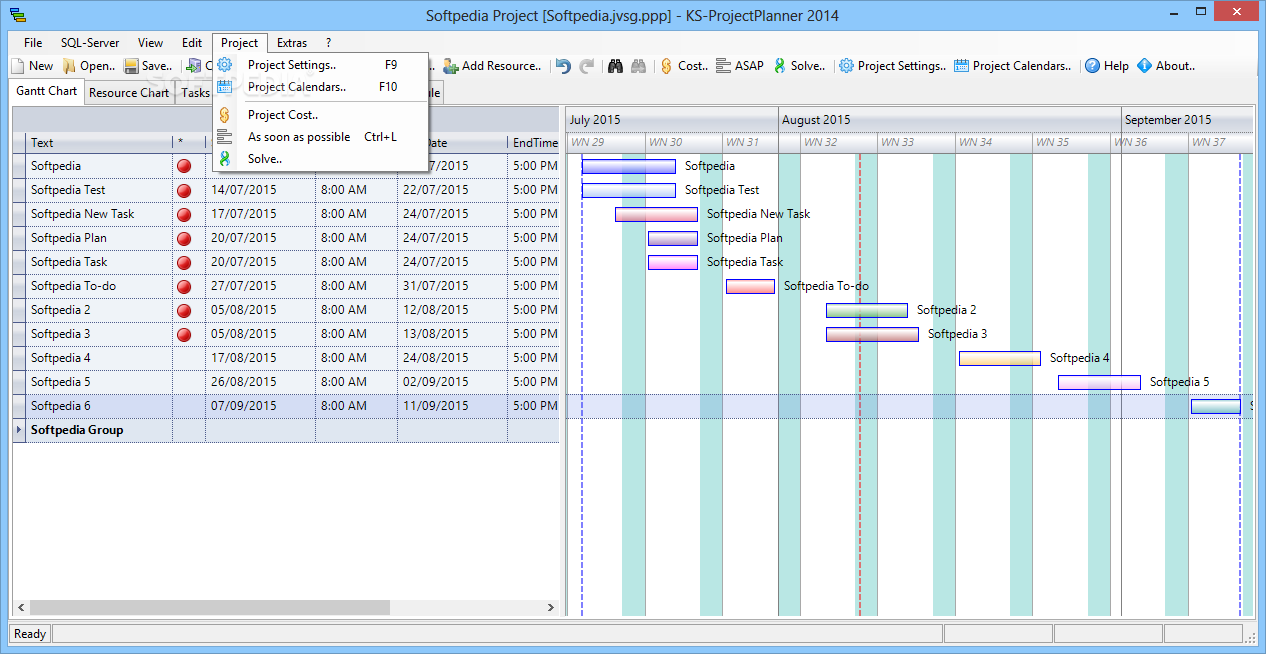Select the Softpedia Plan gantt bar
1266x654 pixels.
[x=673, y=238]
